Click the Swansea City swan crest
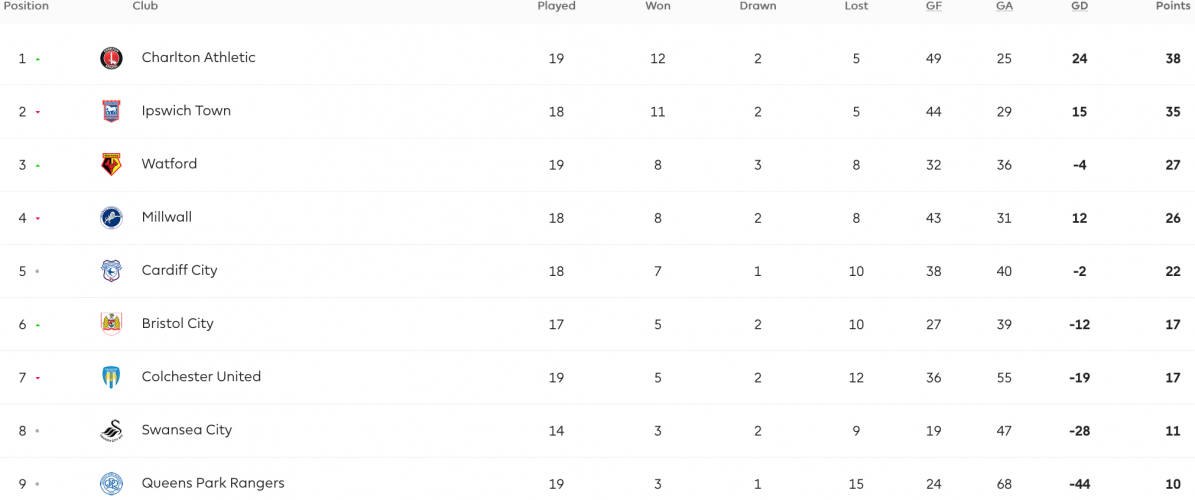This screenshot has width=1195, height=500. (x=111, y=431)
